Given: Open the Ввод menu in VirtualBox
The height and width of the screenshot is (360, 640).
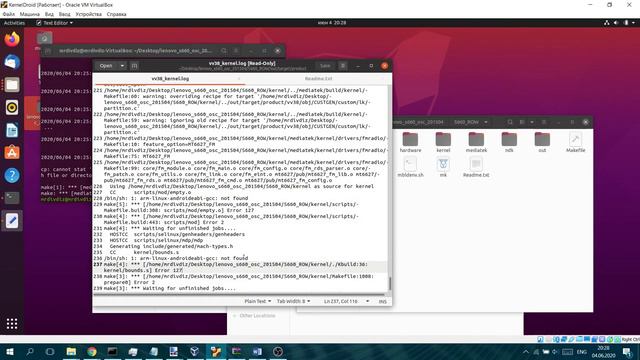Looking at the screenshot, I should pos(64,14).
